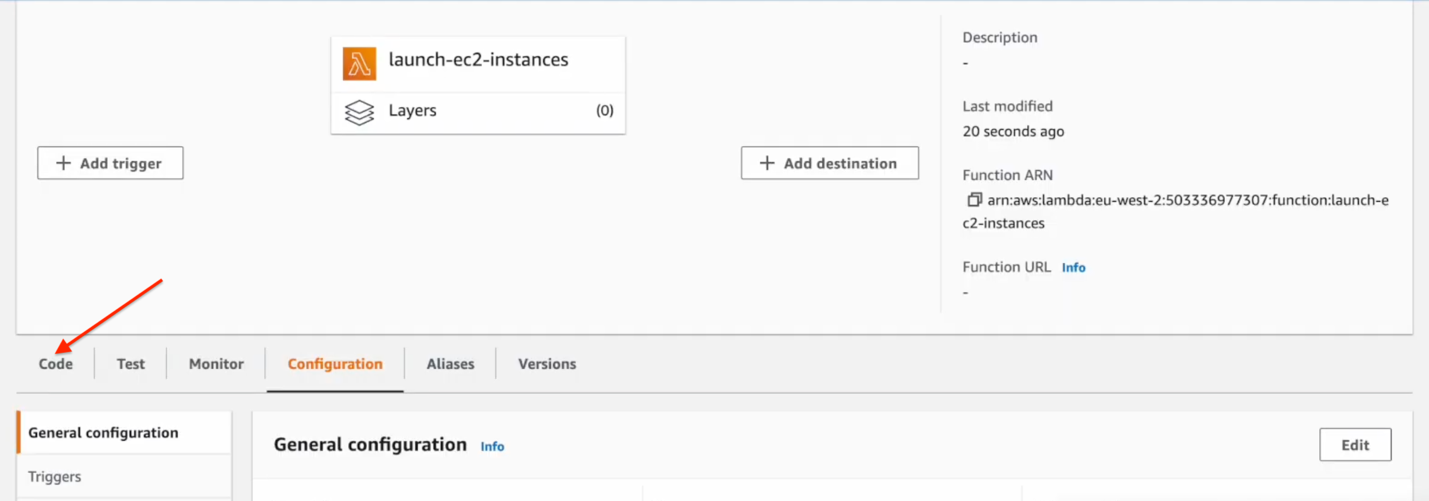Click the Function ARN value text
Screen dimensions: 1429x501
(x=1176, y=211)
